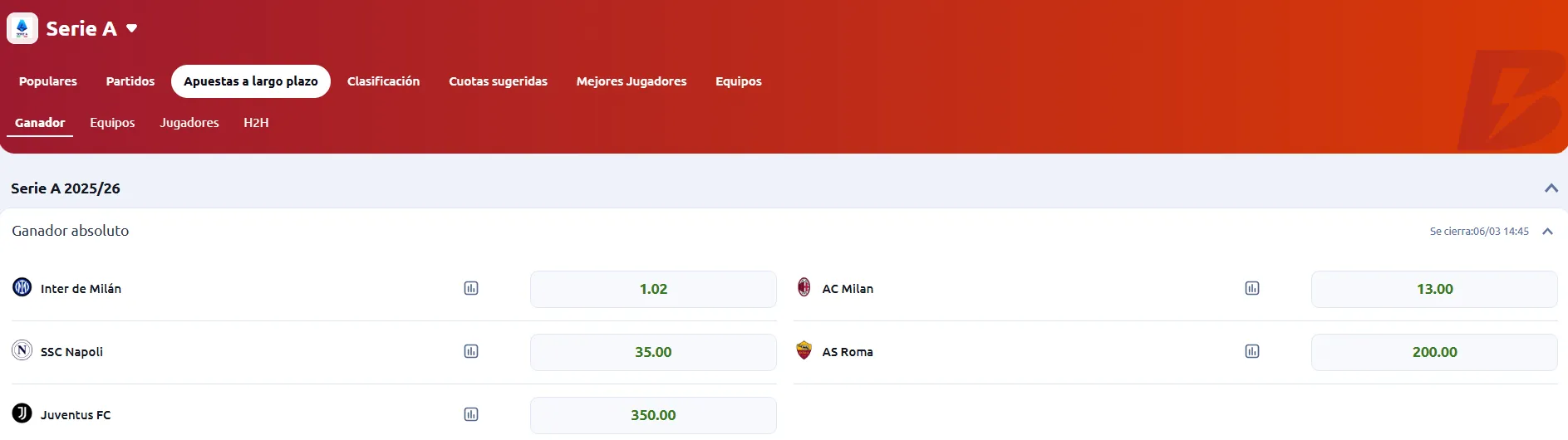
Task: Open statistics icon for AC Milan
Action: click(x=1252, y=289)
